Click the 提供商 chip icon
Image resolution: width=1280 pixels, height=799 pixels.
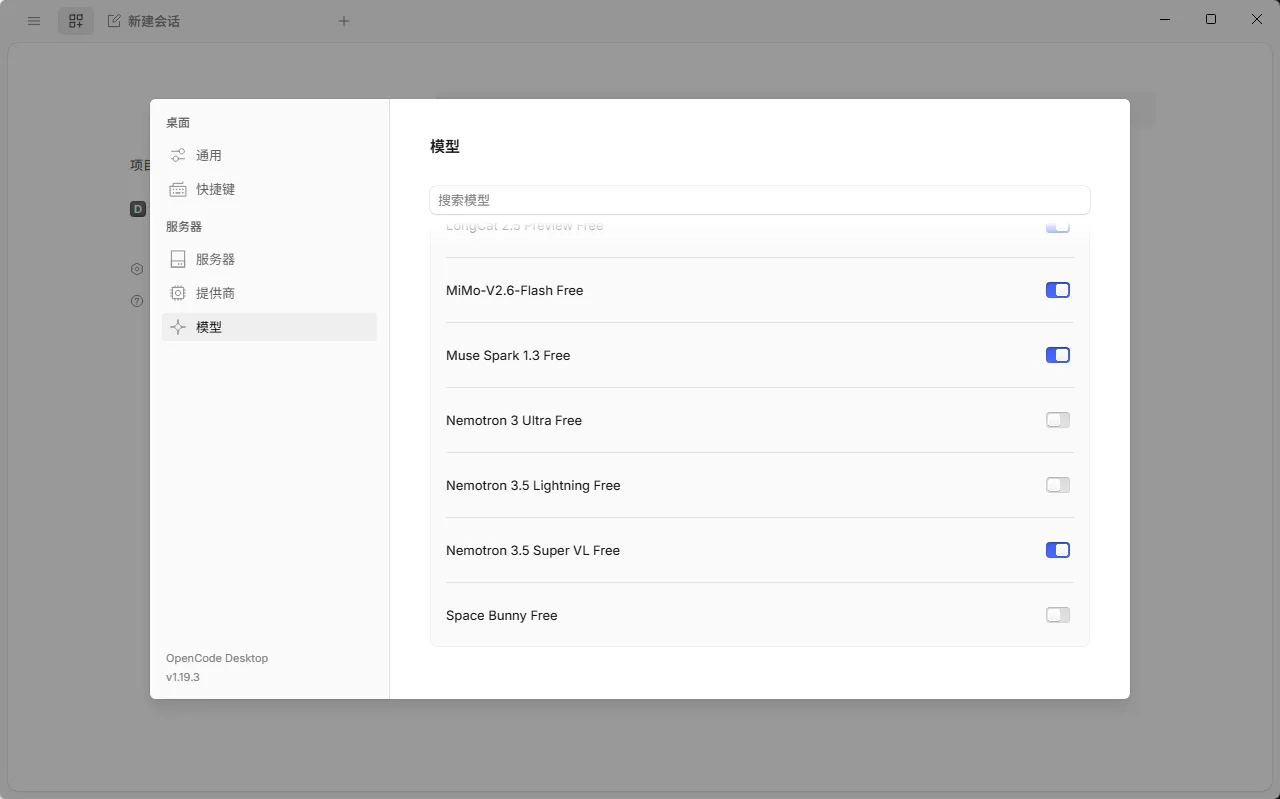click(x=178, y=293)
